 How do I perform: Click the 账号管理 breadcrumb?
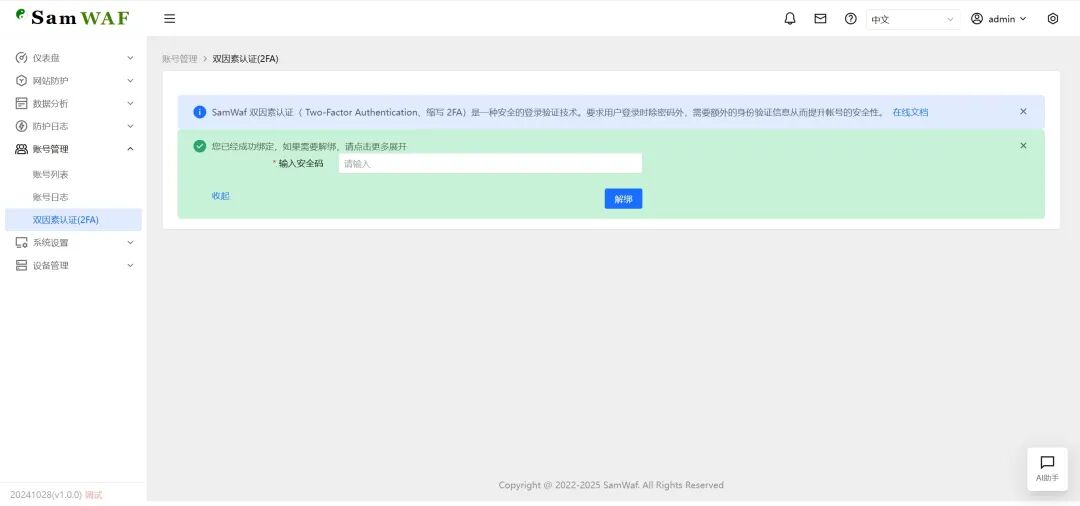(x=180, y=59)
